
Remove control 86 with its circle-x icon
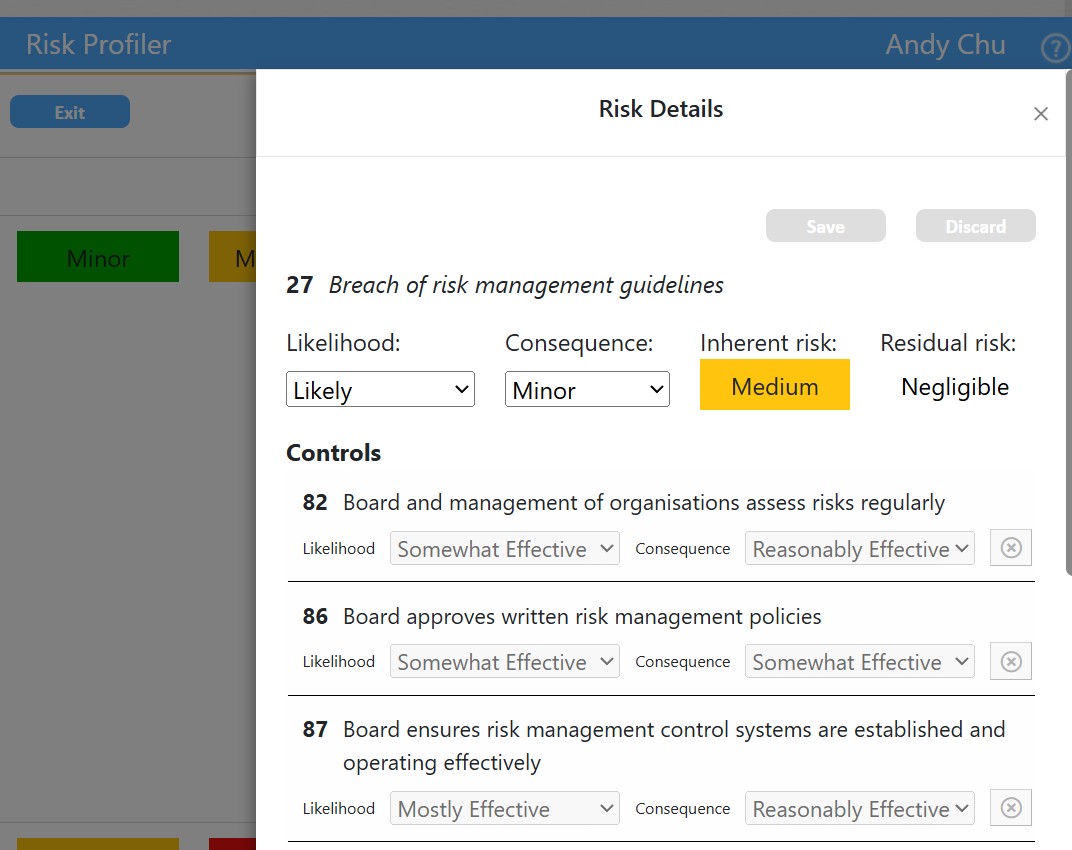[1010, 661]
